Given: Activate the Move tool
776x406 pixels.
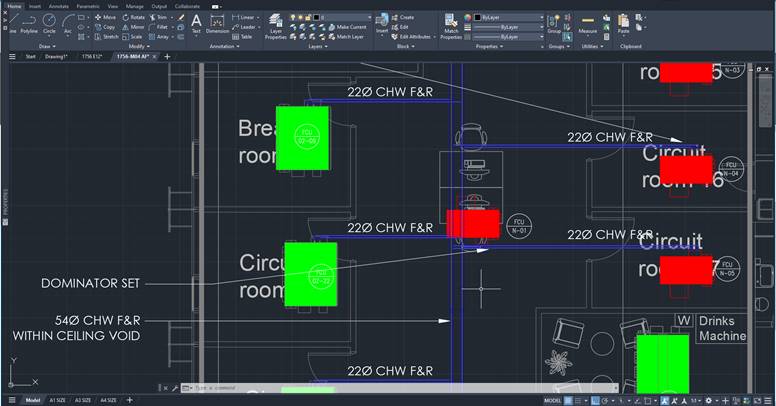Looking at the screenshot, I should pyautogui.click(x=105, y=17).
